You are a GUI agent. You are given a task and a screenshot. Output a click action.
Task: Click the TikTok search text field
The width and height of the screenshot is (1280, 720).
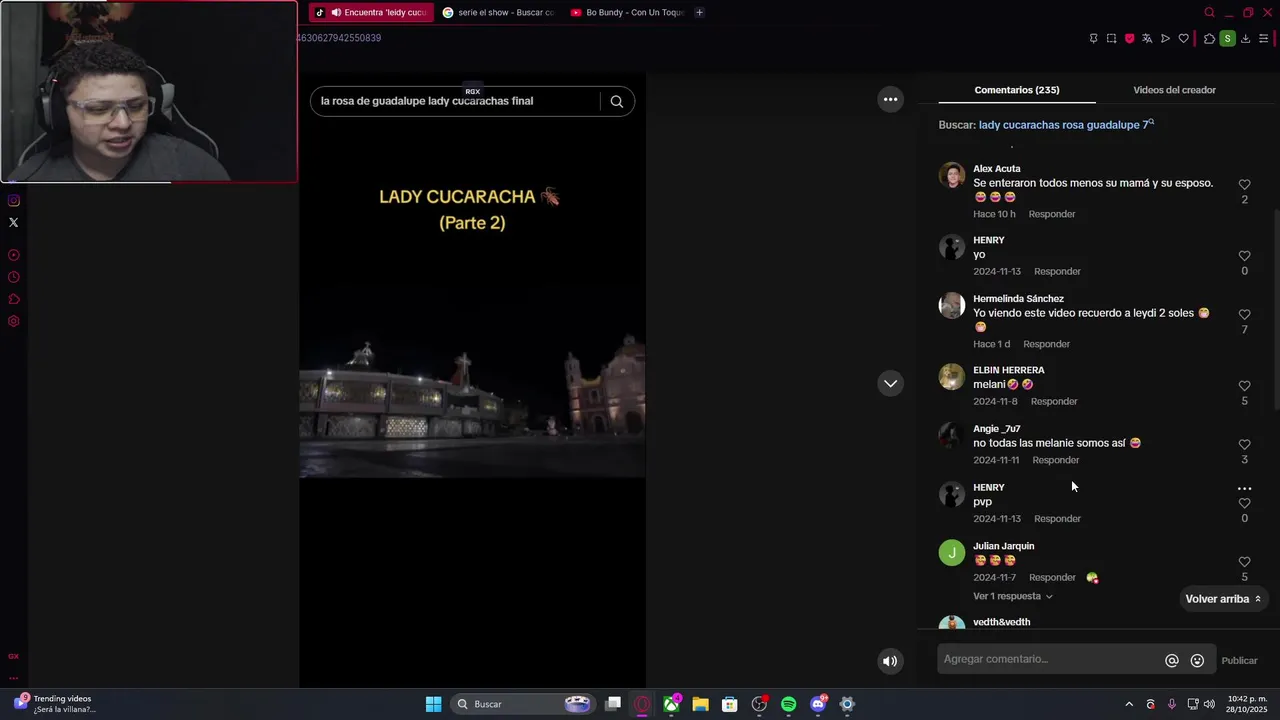coord(455,101)
